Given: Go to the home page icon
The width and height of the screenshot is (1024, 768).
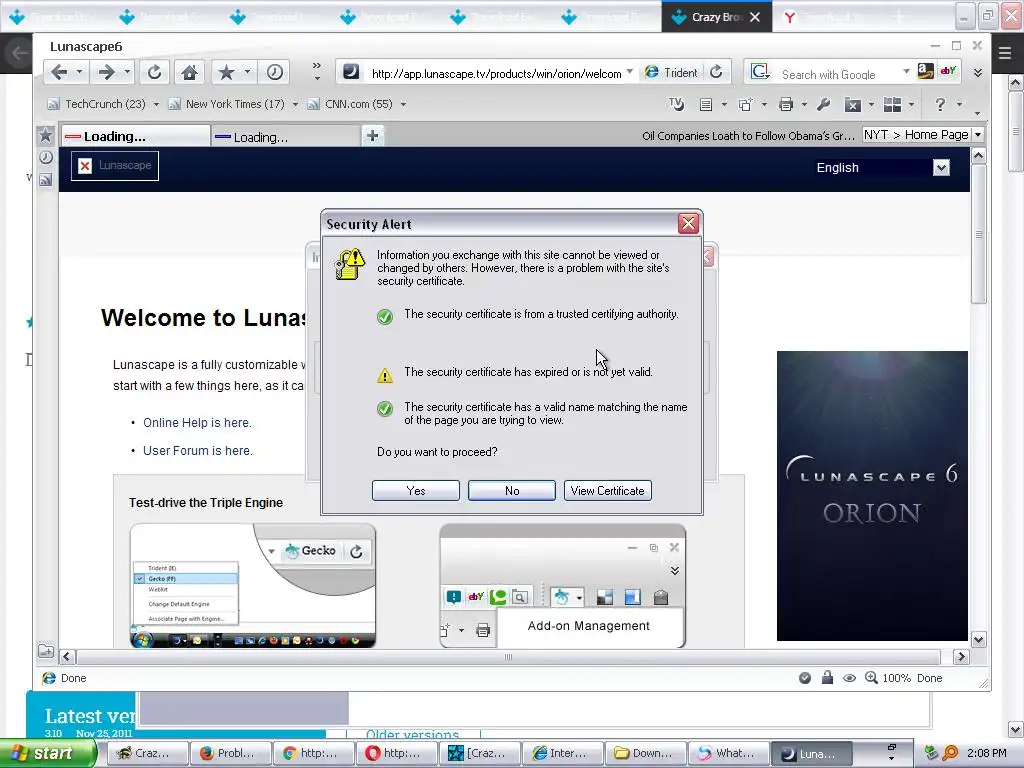Looking at the screenshot, I should (x=189, y=72).
